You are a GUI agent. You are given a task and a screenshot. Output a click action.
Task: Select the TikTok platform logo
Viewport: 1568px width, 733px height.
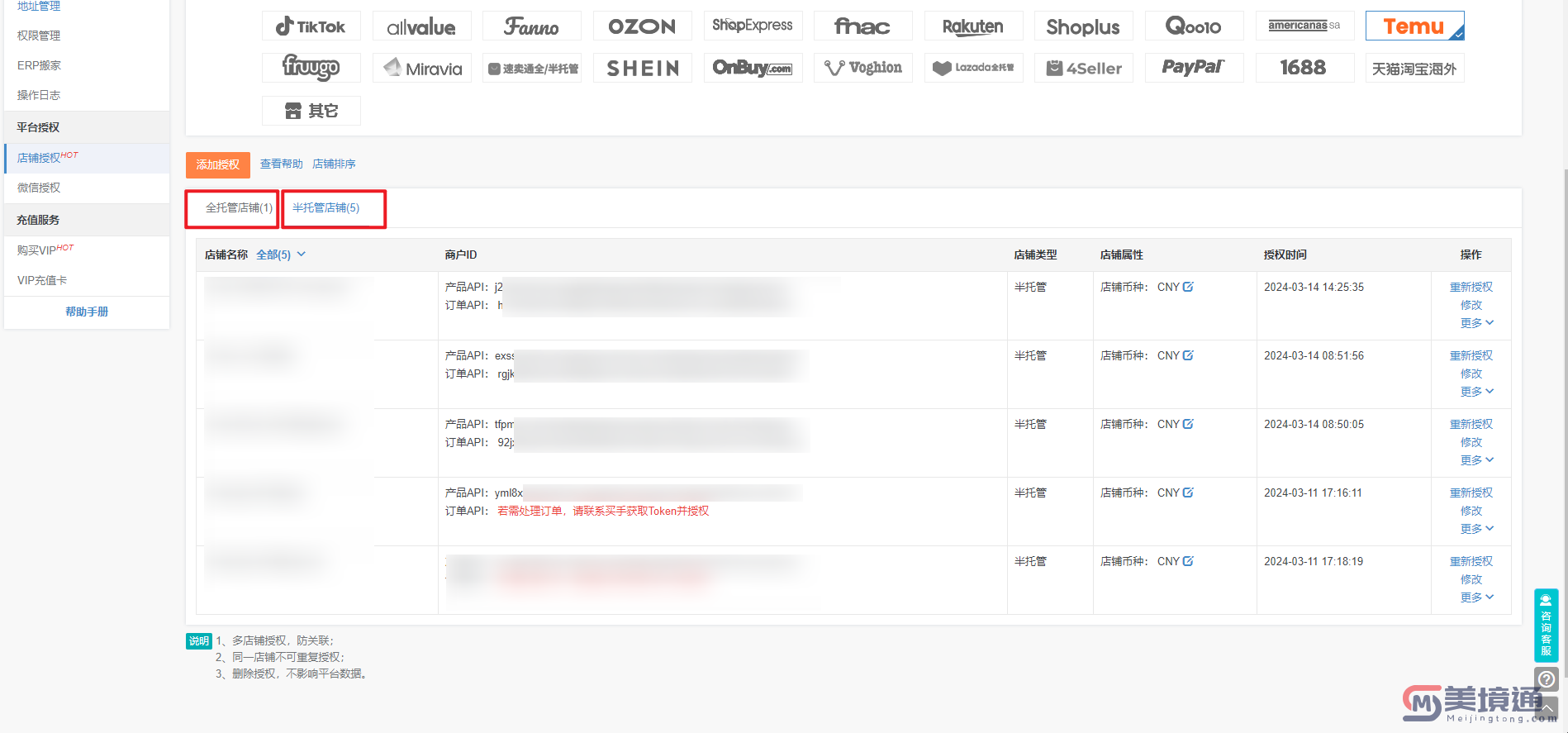(x=311, y=26)
